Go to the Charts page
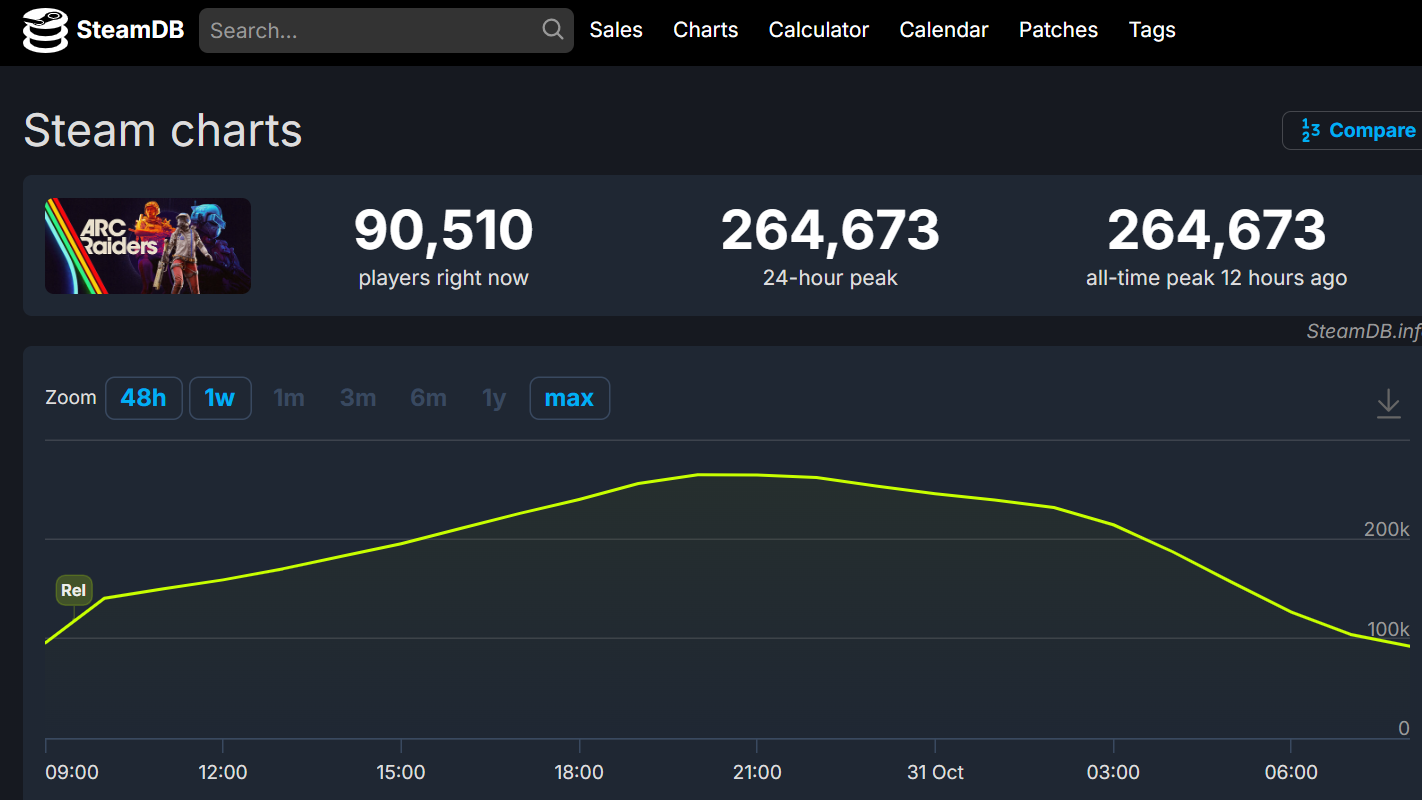The height and width of the screenshot is (800, 1422). point(705,30)
